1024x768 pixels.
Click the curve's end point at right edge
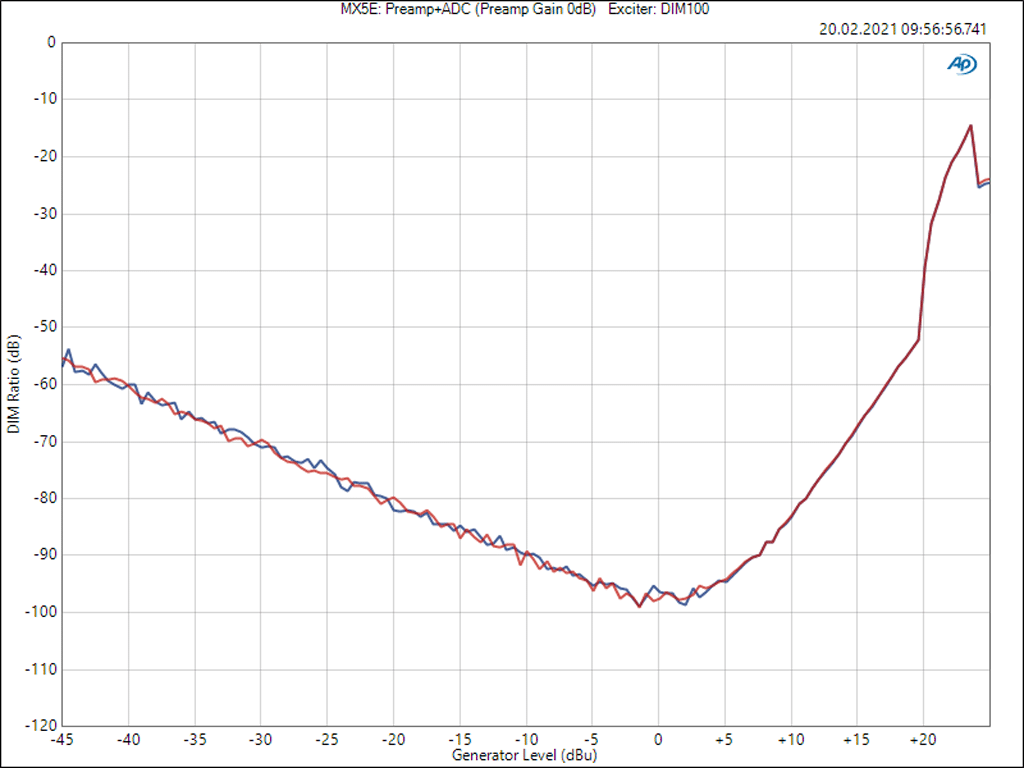988,181
